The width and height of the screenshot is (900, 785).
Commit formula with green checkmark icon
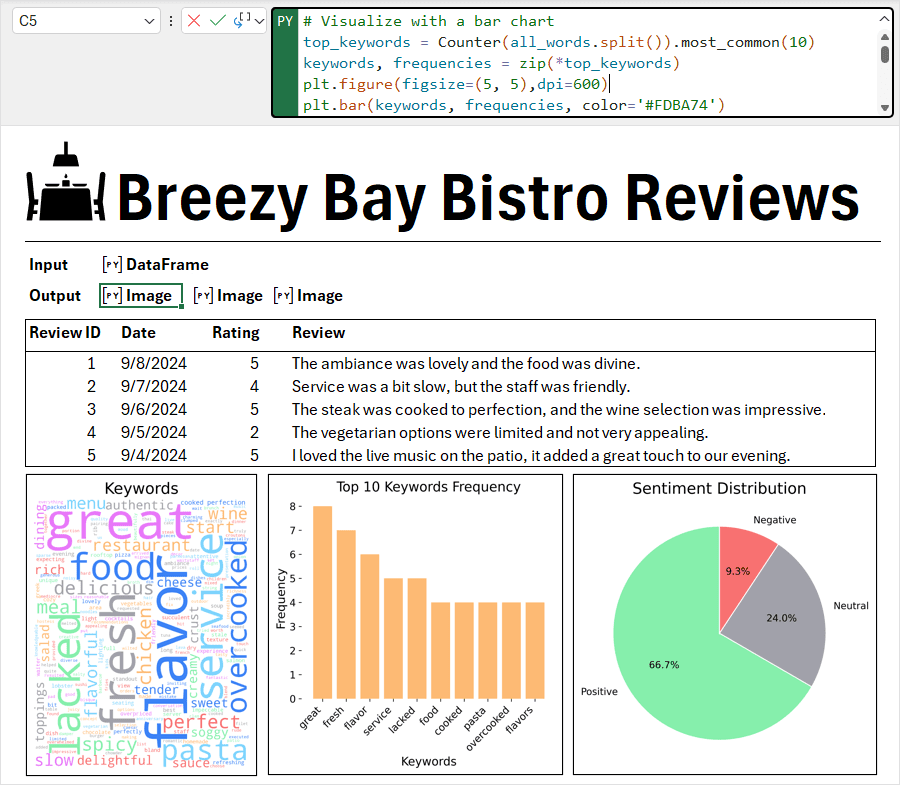click(x=218, y=21)
